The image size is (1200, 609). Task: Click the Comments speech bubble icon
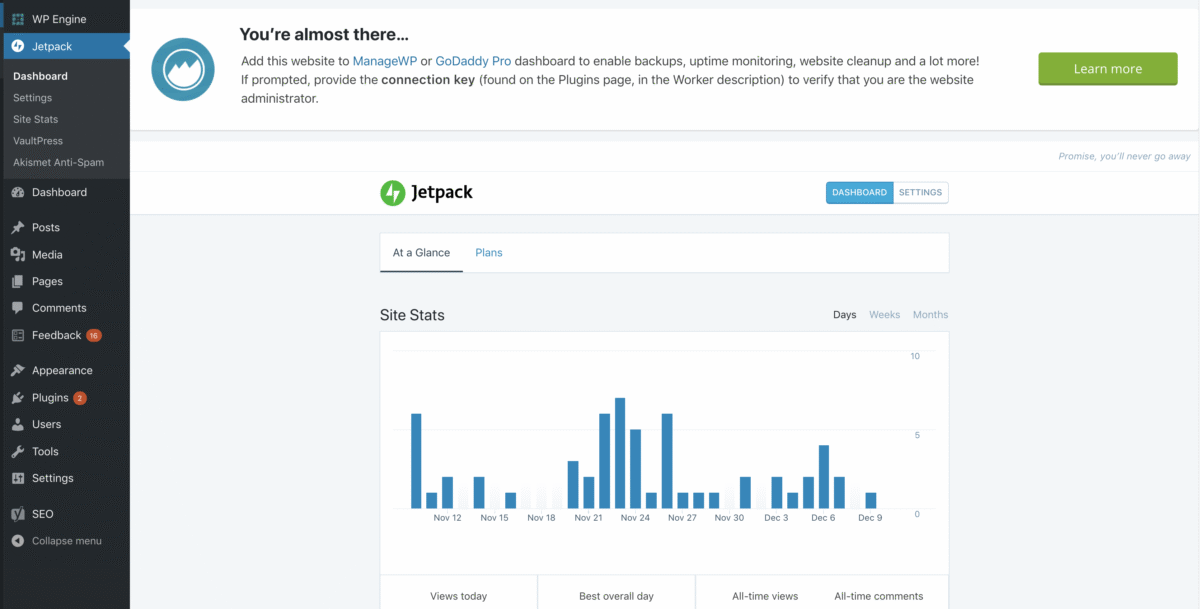tap(18, 309)
